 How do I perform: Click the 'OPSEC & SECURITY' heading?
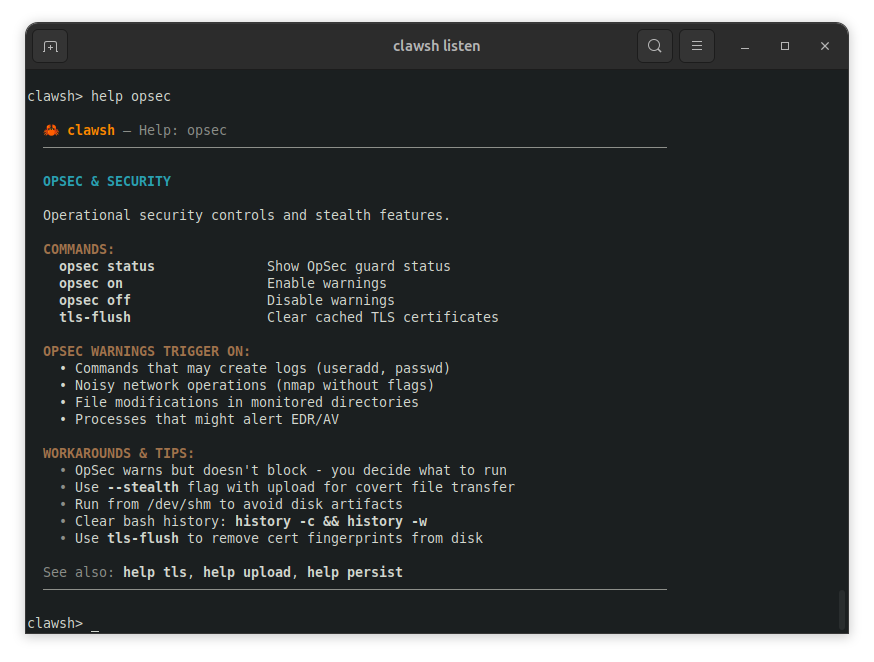[x=107, y=182]
